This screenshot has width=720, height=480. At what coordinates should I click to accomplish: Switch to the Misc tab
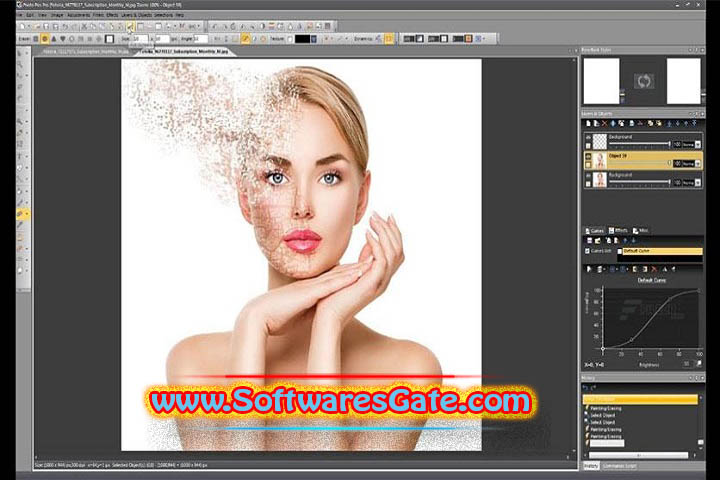641,231
